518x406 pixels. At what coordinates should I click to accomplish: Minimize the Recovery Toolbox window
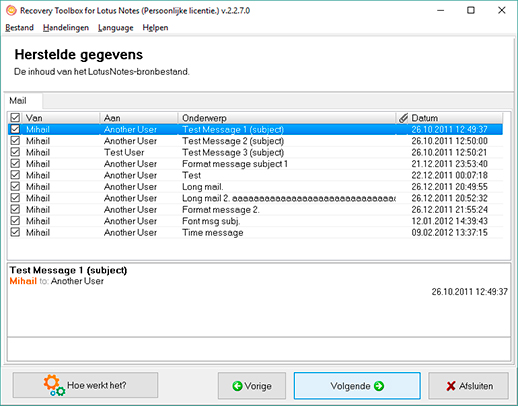coord(440,11)
